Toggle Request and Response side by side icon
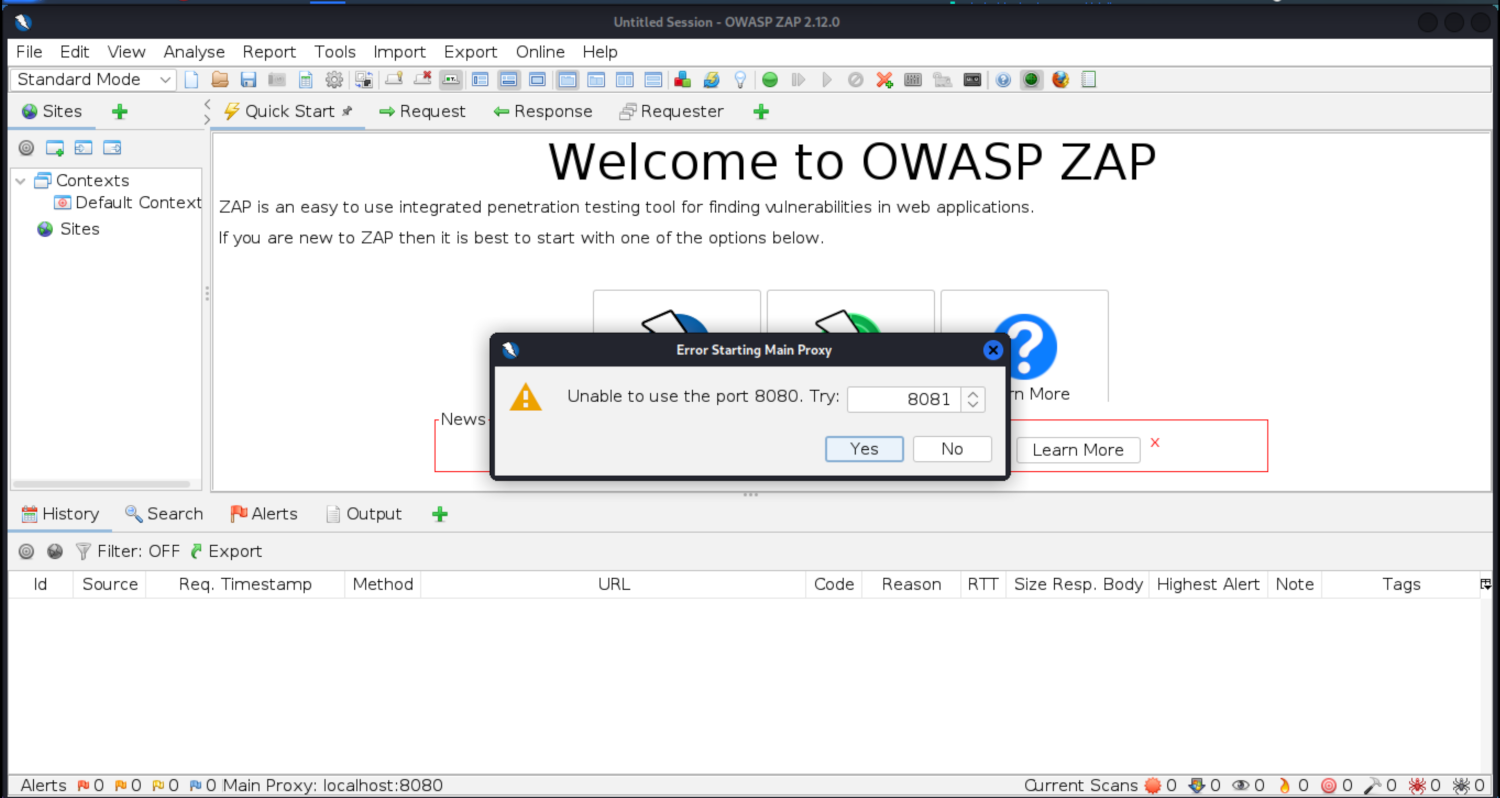The height and width of the screenshot is (798, 1500). click(624, 79)
